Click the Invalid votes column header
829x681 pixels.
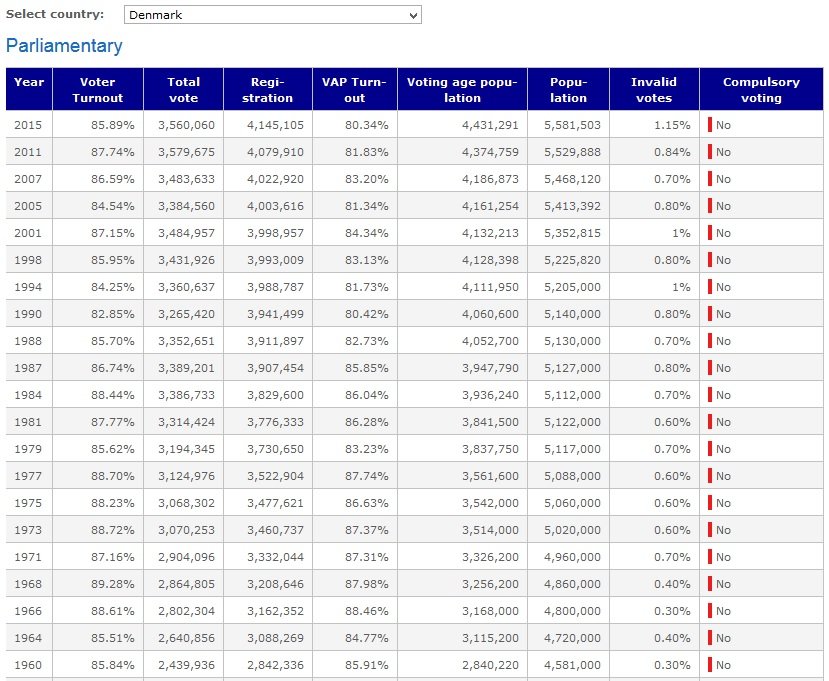pos(654,89)
